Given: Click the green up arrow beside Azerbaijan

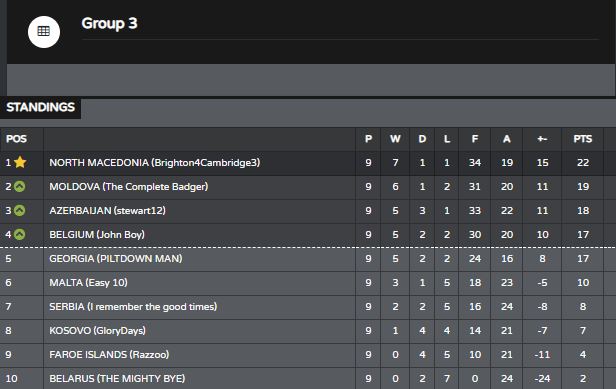Looking at the screenshot, I should pyautogui.click(x=20, y=210).
